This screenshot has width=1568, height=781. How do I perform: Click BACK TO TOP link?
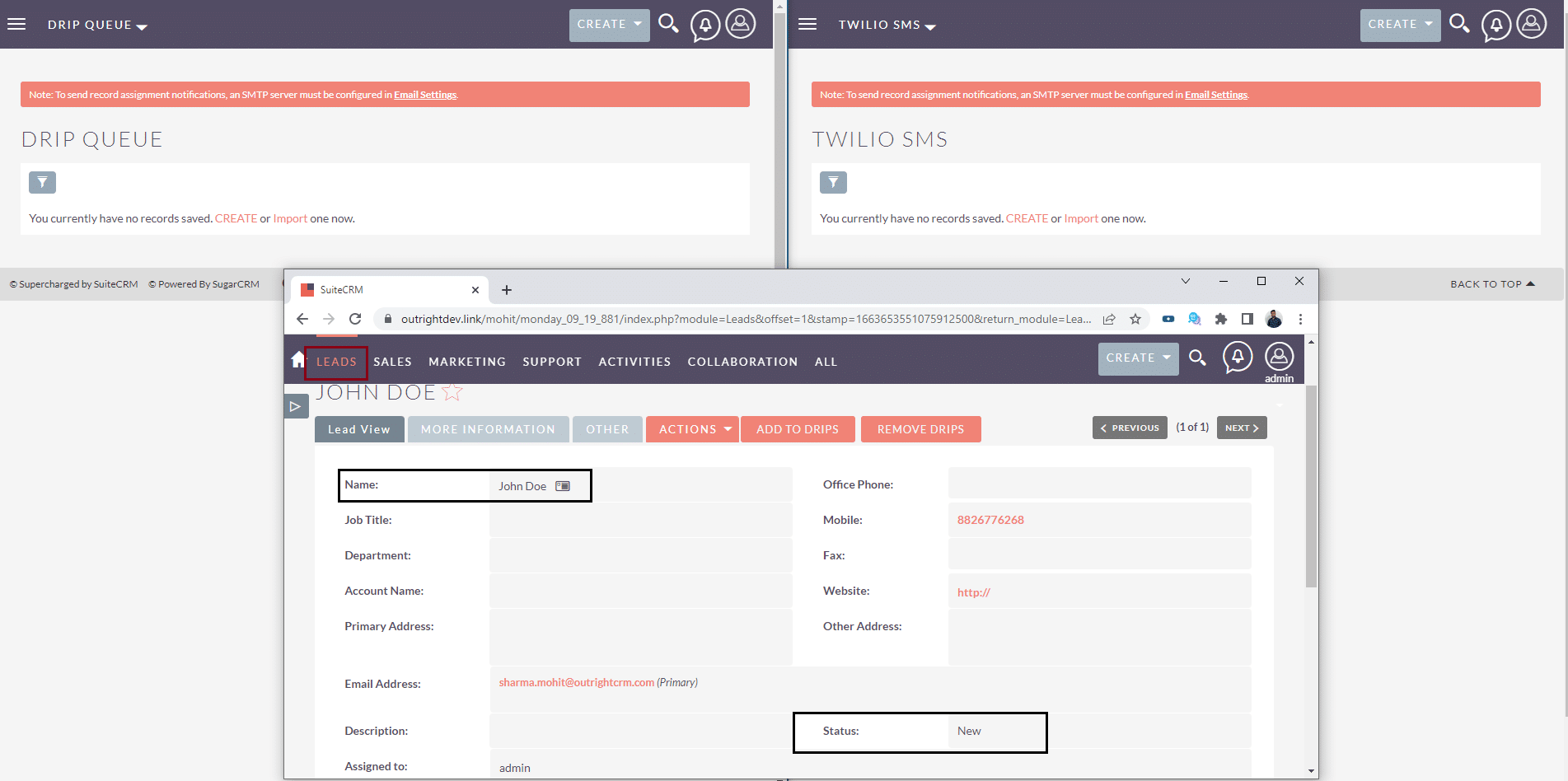(x=1492, y=284)
